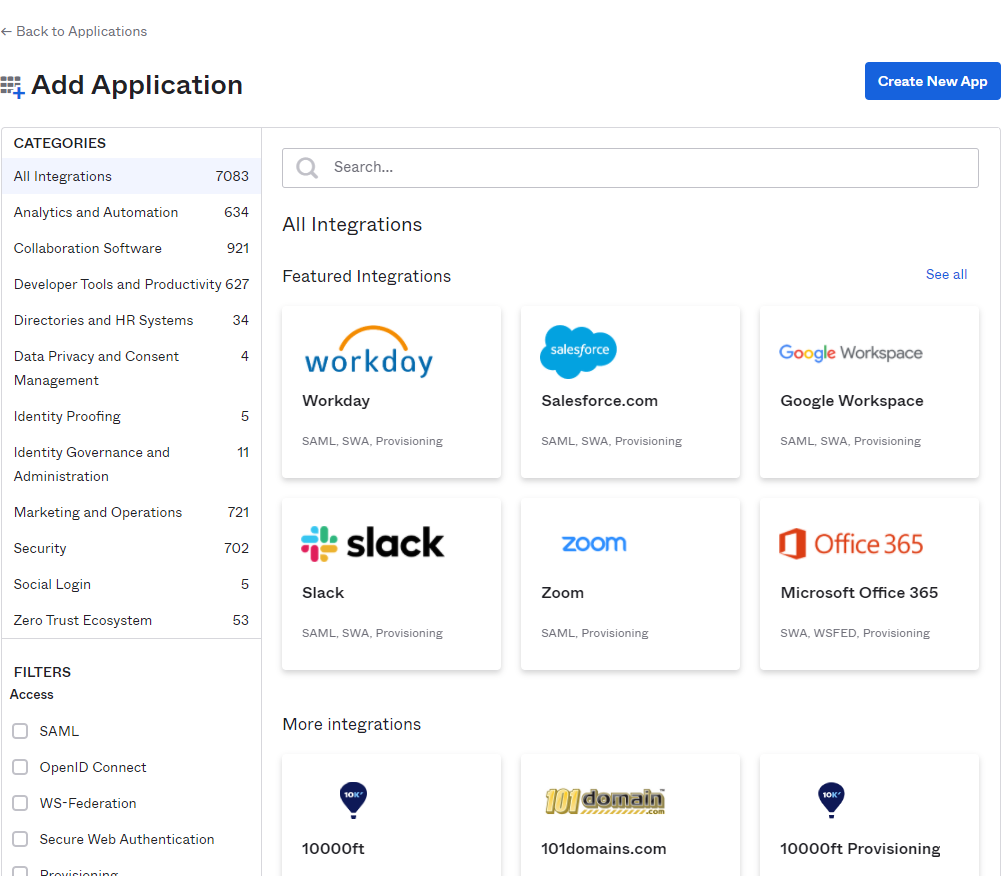Open Analytics and Automation category
1001x876 pixels.
pyautogui.click(x=132, y=212)
